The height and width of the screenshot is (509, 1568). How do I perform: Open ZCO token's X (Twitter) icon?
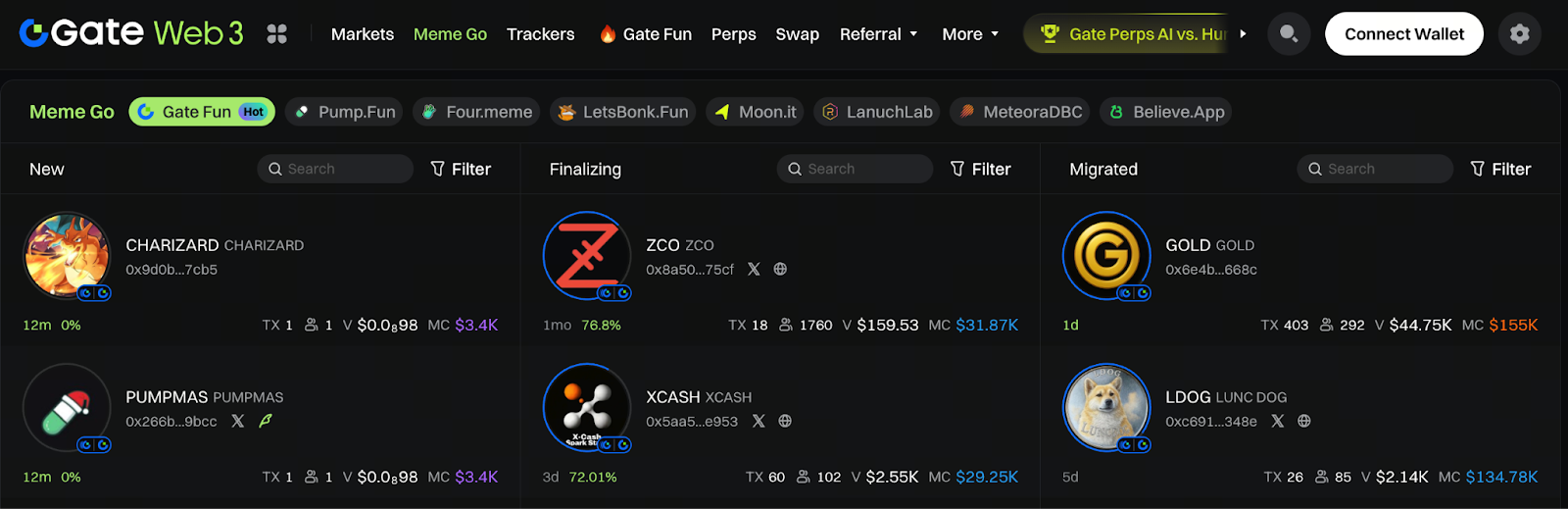[x=754, y=269]
